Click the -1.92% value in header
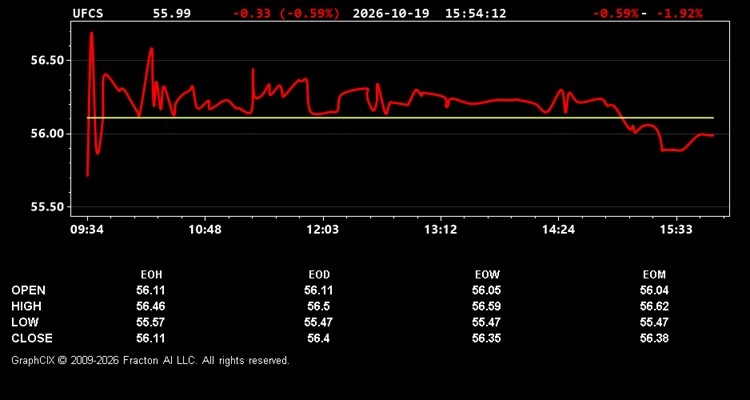 coord(680,13)
